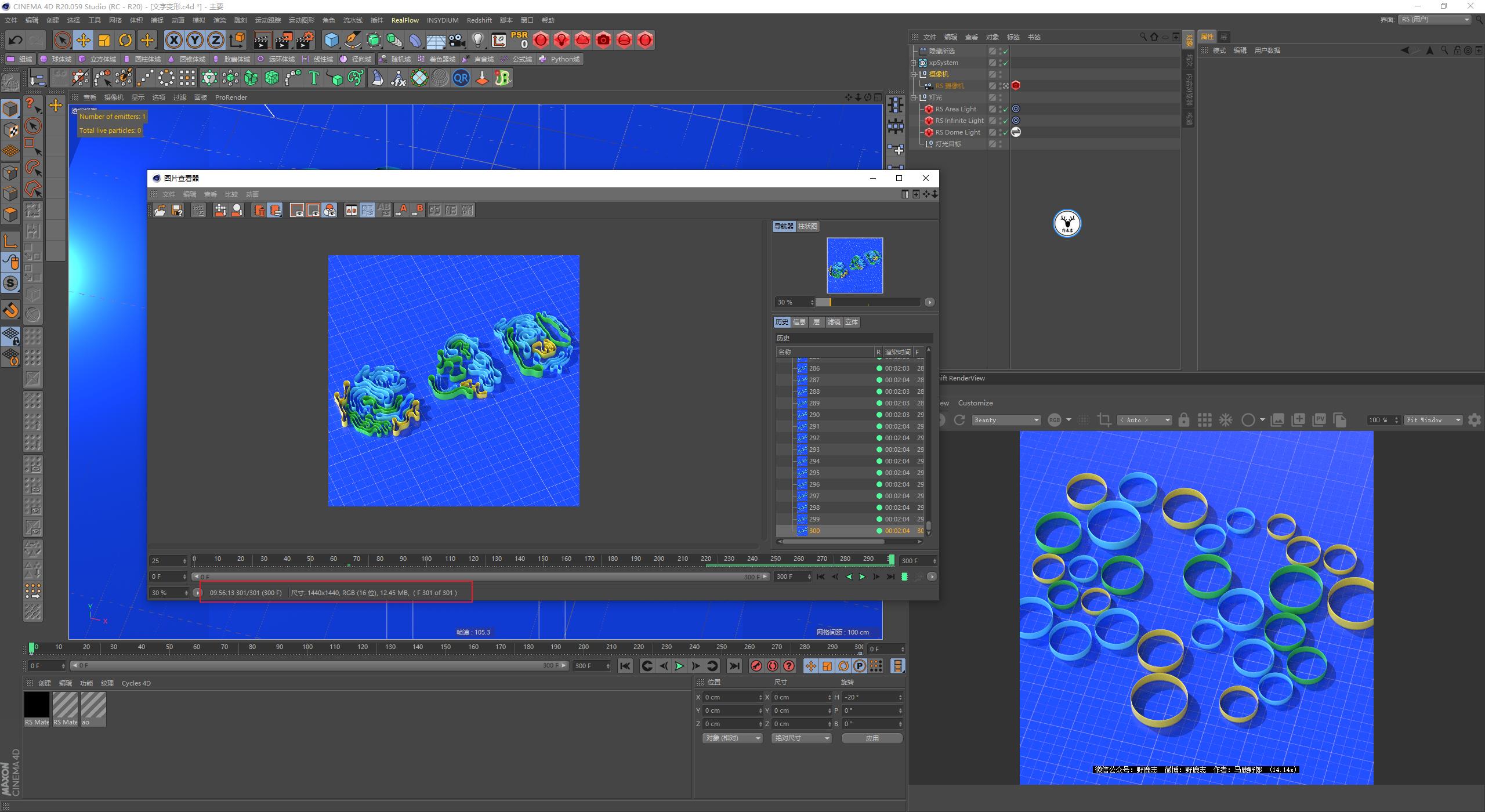
Task: Toggle the xpSystem enable checkmark
Action: coord(1006,62)
